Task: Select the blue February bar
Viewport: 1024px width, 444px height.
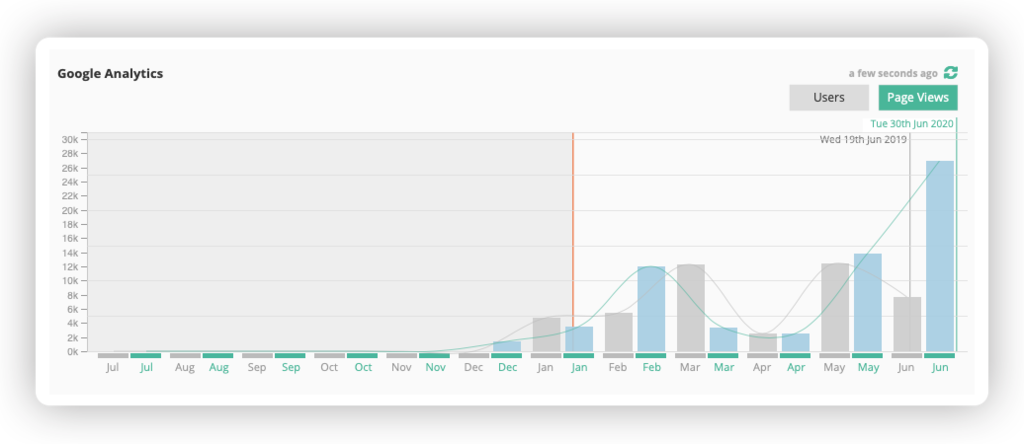Action: [x=651, y=308]
